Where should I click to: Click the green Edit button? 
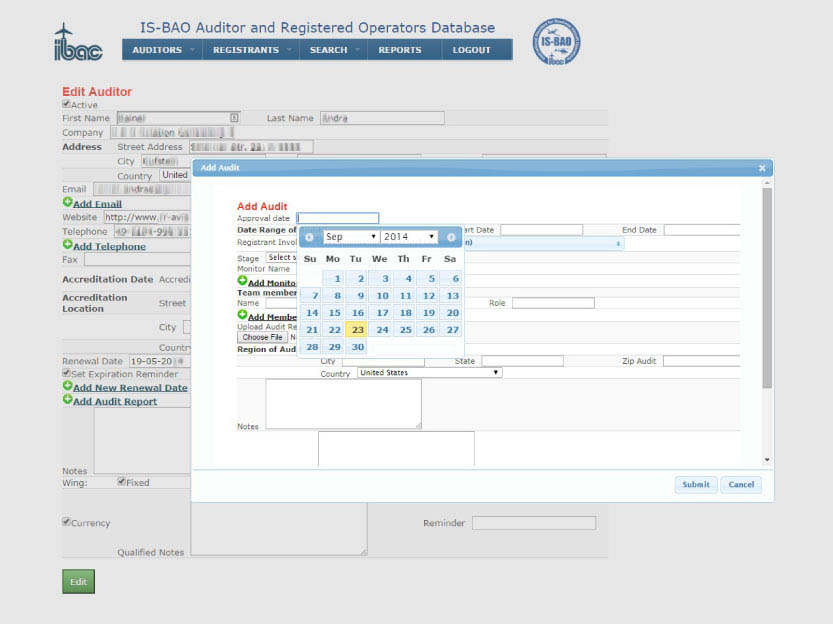[x=79, y=582]
